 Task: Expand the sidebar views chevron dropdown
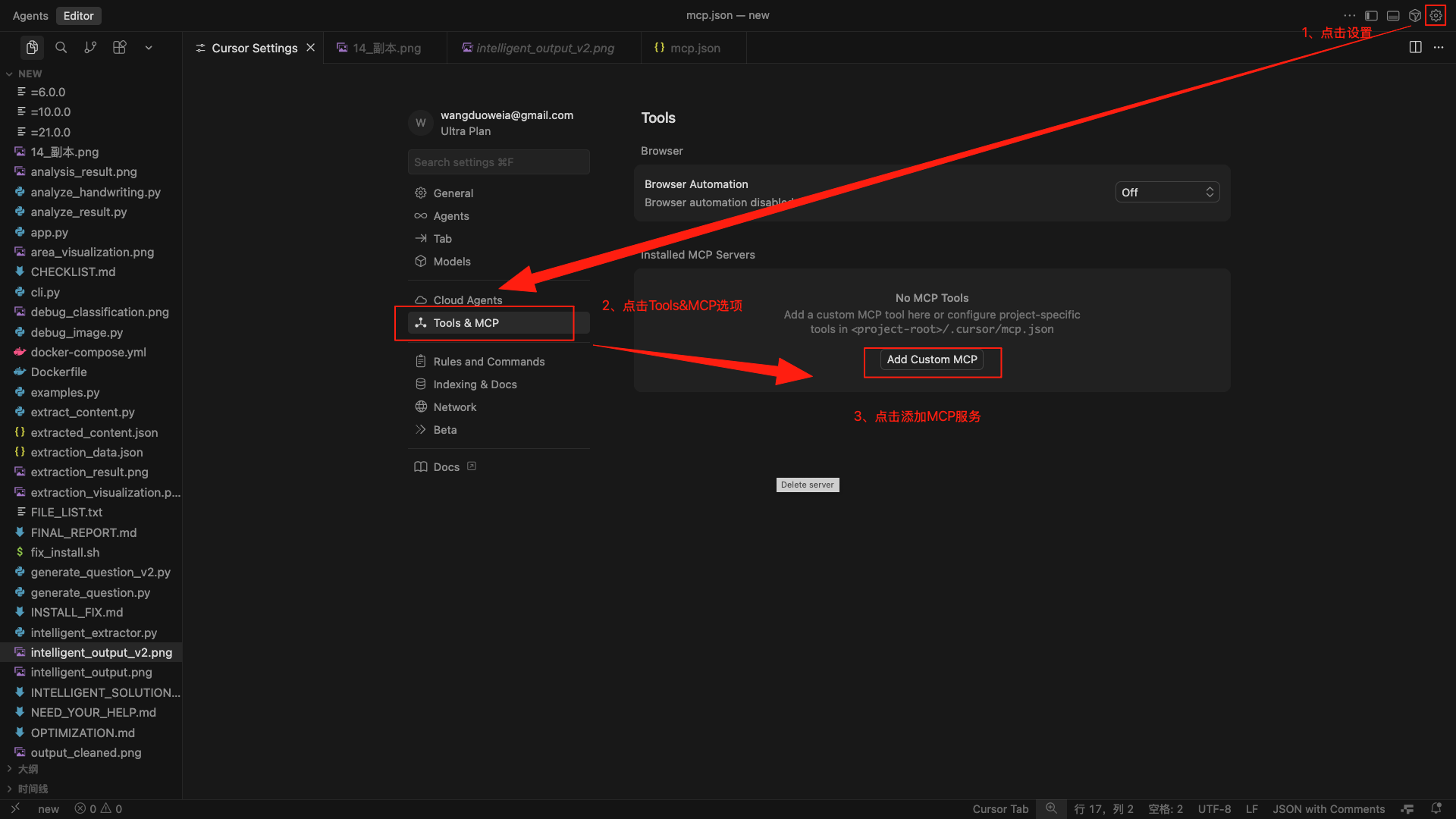[x=149, y=47]
